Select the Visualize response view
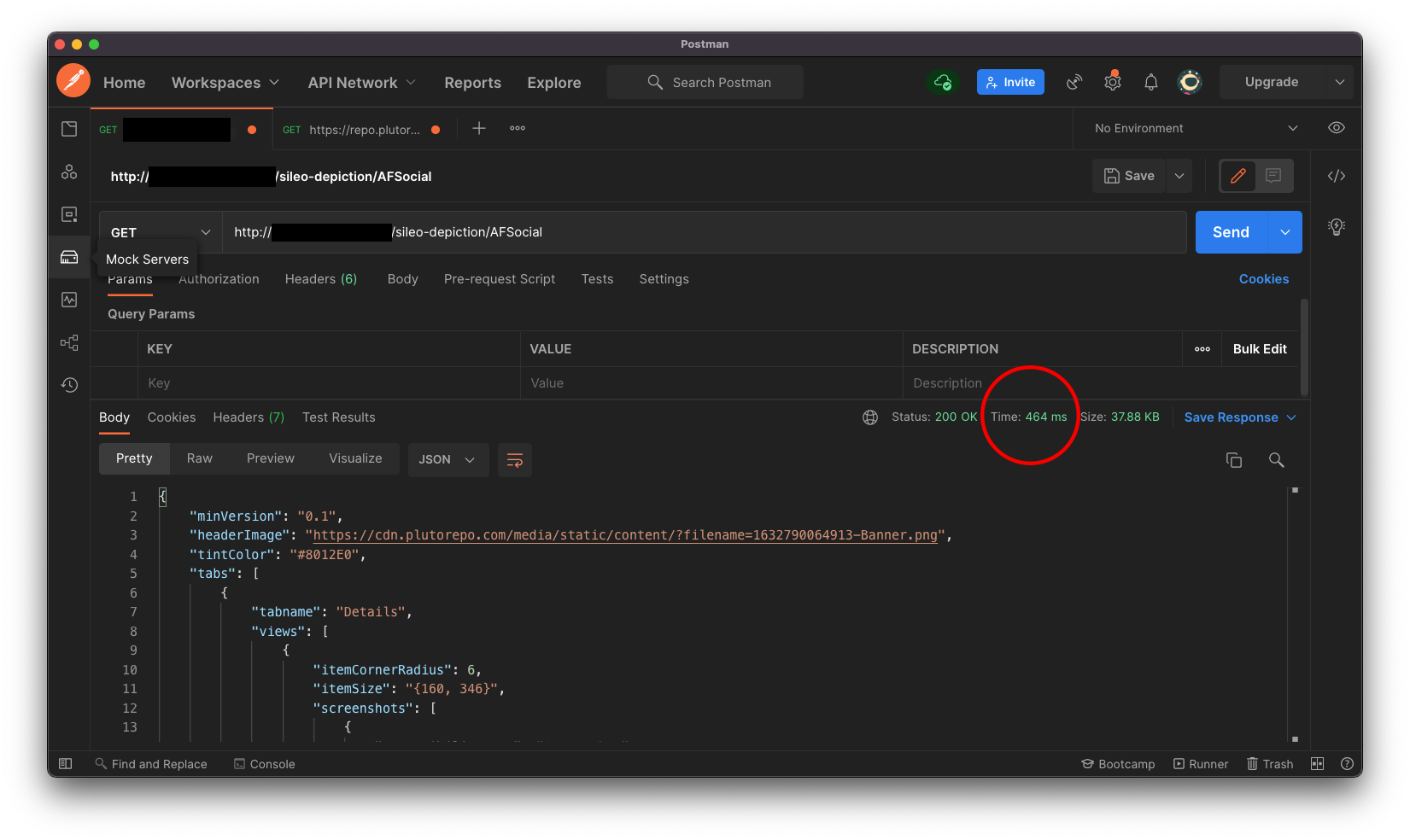Viewport: 1410px width, 840px height. (356, 458)
